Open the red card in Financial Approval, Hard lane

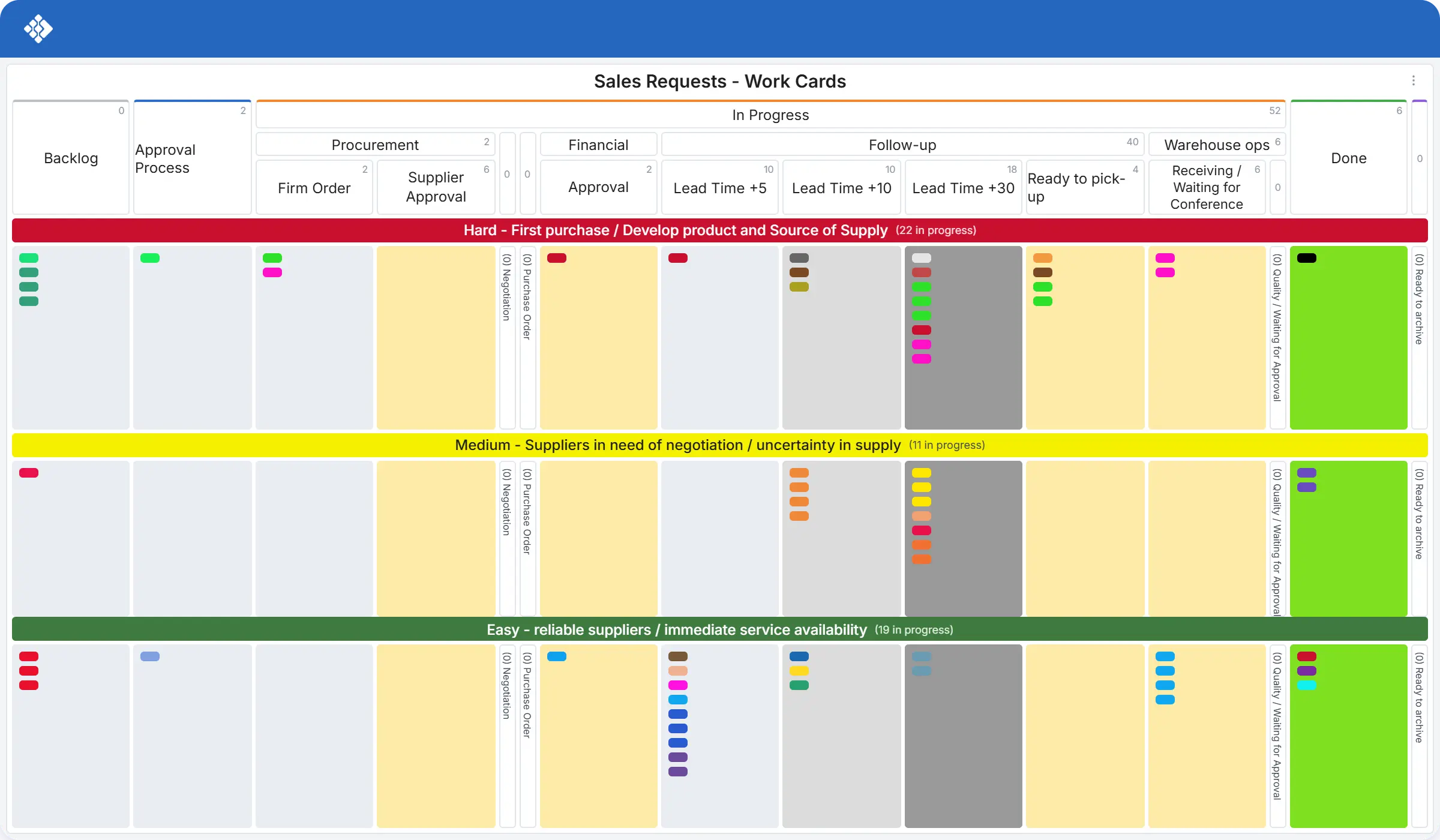557,258
